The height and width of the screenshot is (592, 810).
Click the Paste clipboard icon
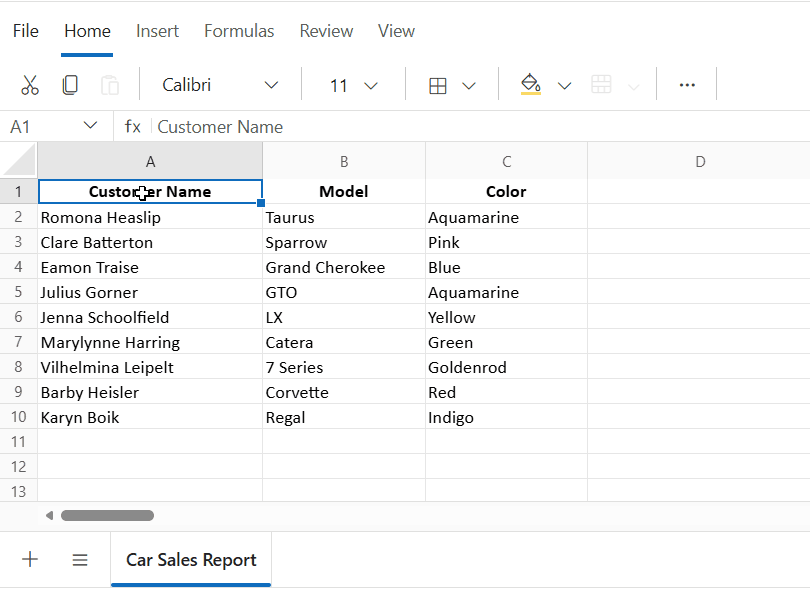pyautogui.click(x=110, y=86)
